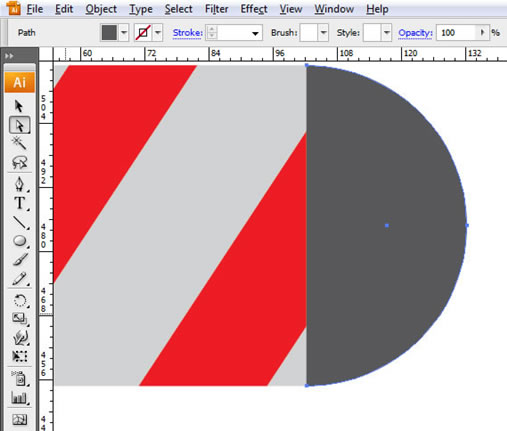Open the Object menu
The image size is (507, 431).
tap(101, 9)
